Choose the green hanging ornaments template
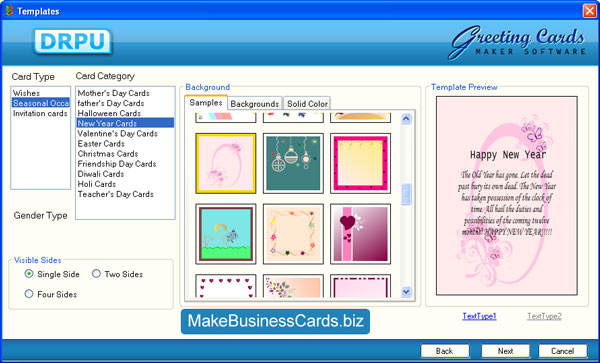Image resolution: width=600 pixels, height=363 pixels. (293, 163)
